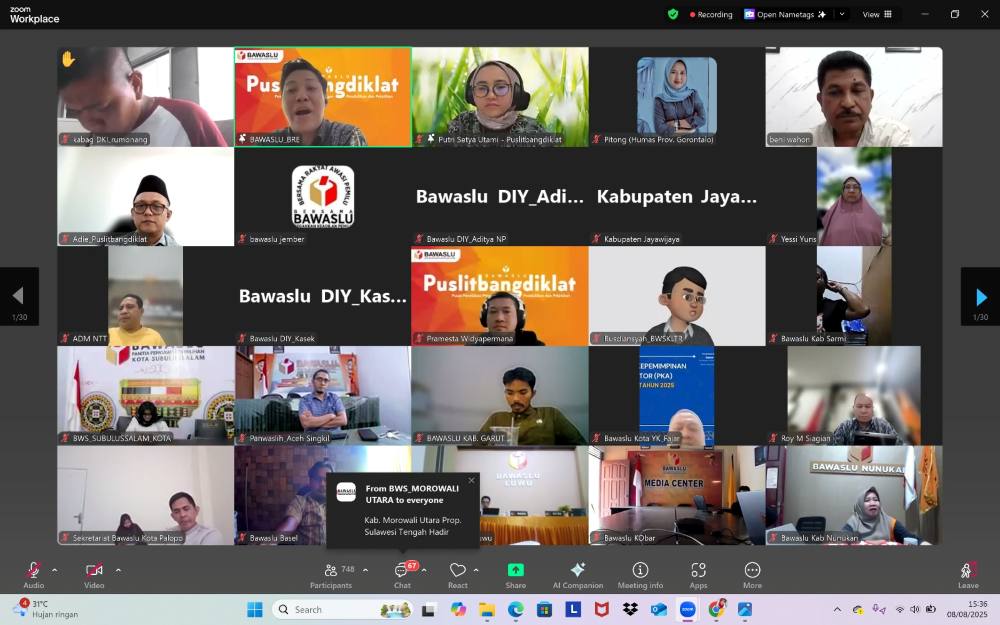Select the Panwaslih_Aceh Singkil video tile
The height and width of the screenshot is (625, 1000).
pos(323,395)
